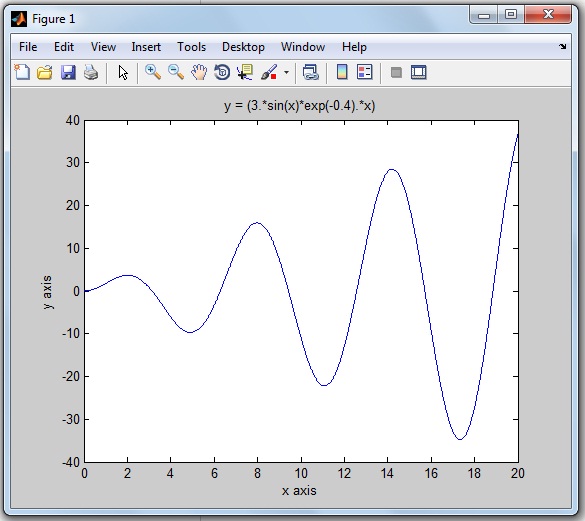The height and width of the screenshot is (521, 585).
Task: Click the Hide Plot Tools icon
Action: (x=396, y=72)
